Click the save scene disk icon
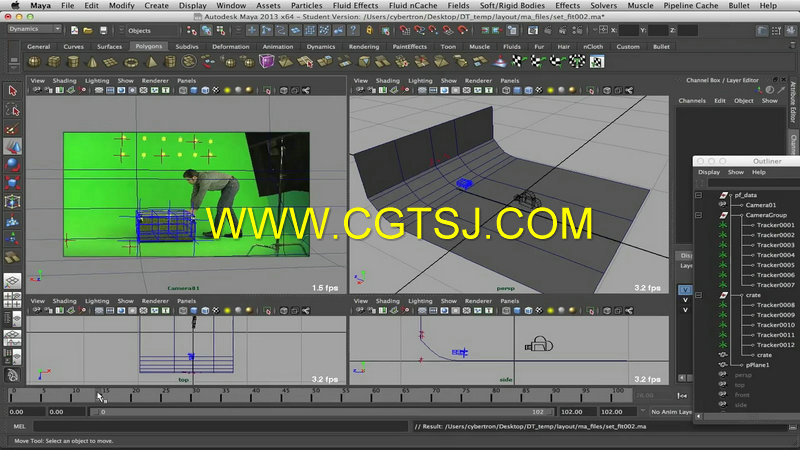Viewport: 800px width, 450px height. click(x=103, y=31)
